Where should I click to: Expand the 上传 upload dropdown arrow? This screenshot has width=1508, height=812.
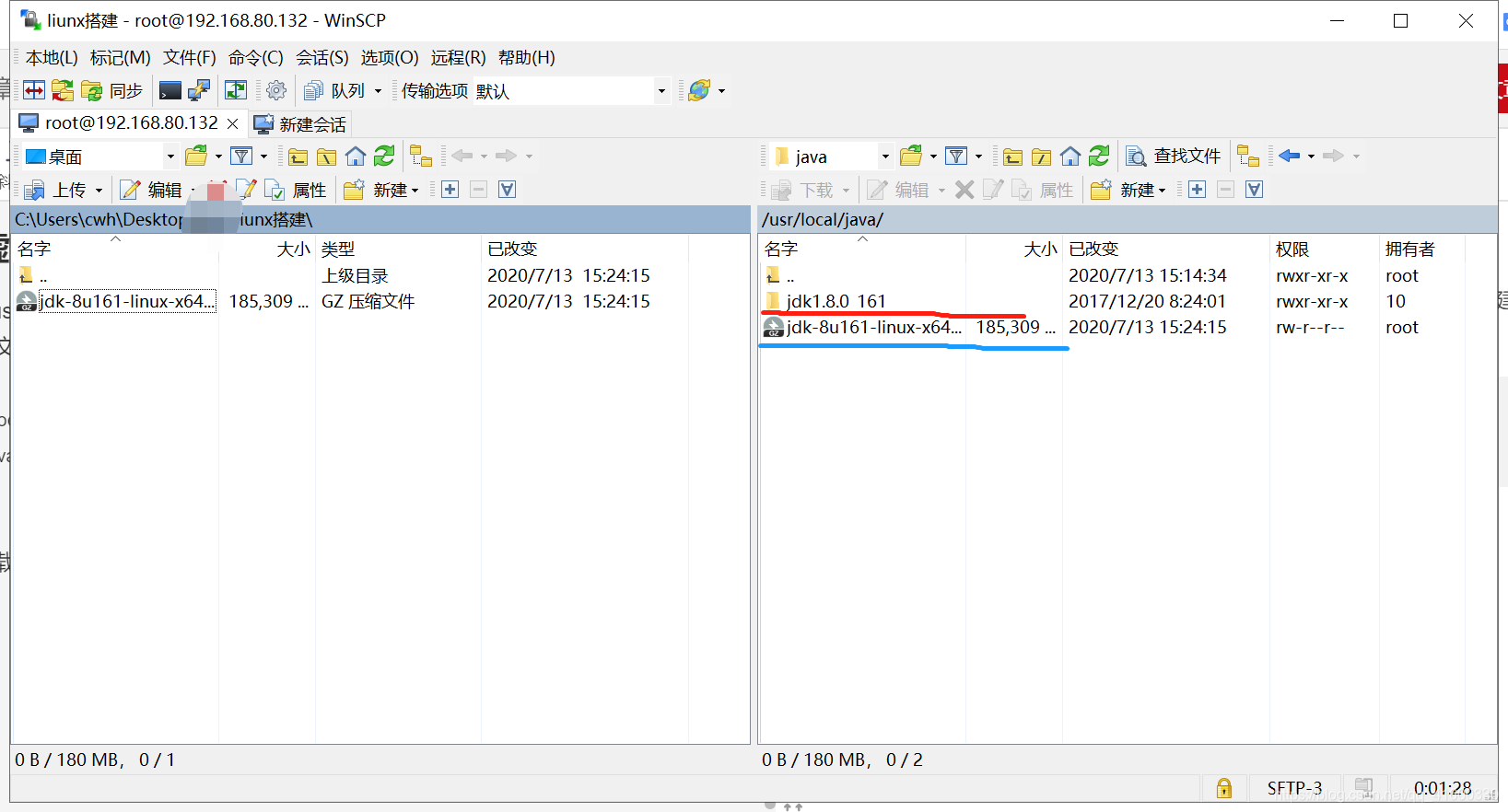click(99, 191)
